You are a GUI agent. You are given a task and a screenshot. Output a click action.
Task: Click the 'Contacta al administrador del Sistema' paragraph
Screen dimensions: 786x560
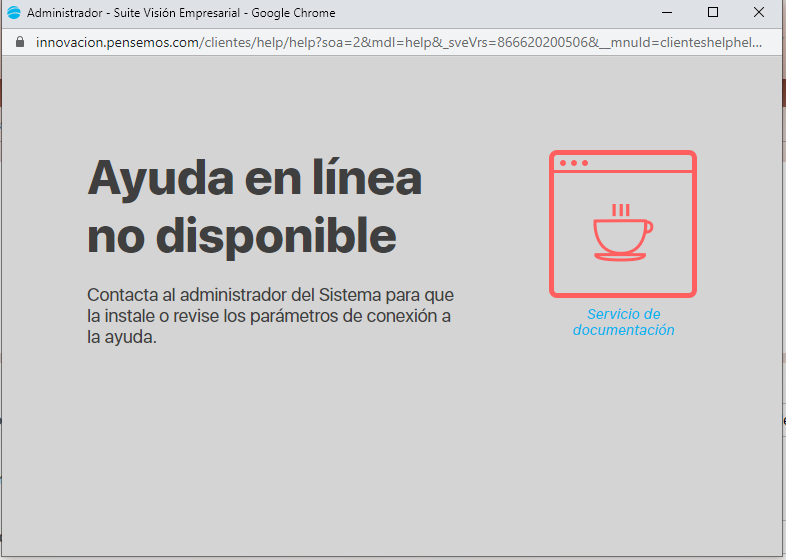click(x=271, y=316)
